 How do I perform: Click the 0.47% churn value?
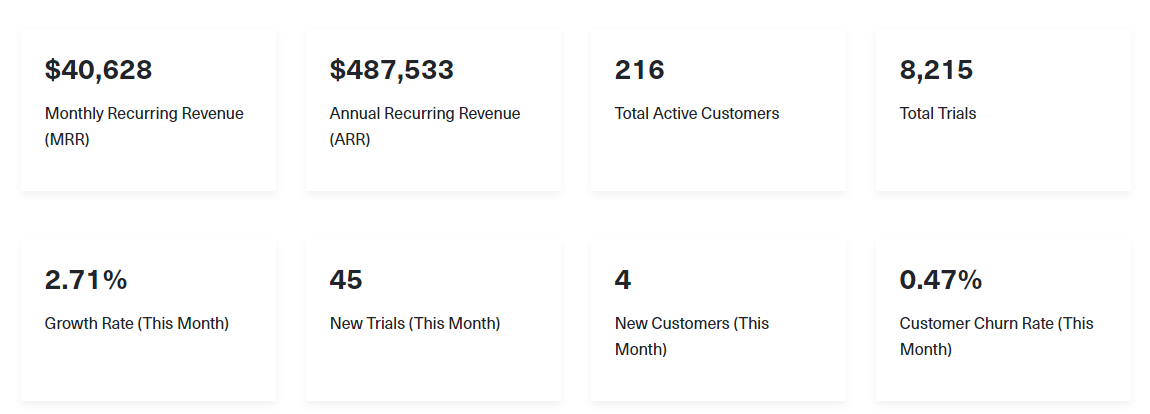[941, 280]
